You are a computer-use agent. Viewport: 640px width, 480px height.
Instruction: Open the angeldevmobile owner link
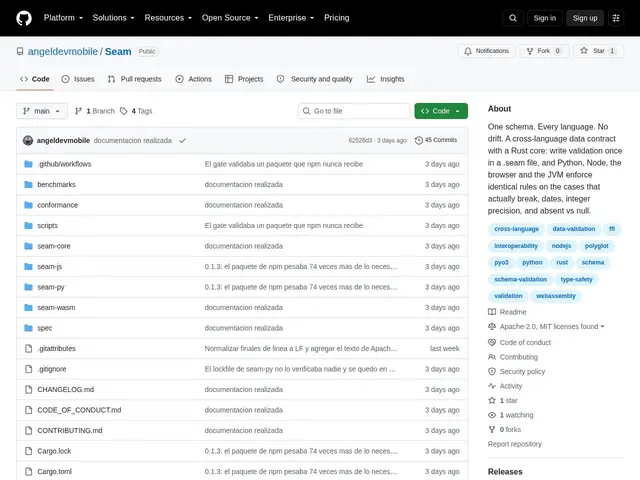point(63,51)
